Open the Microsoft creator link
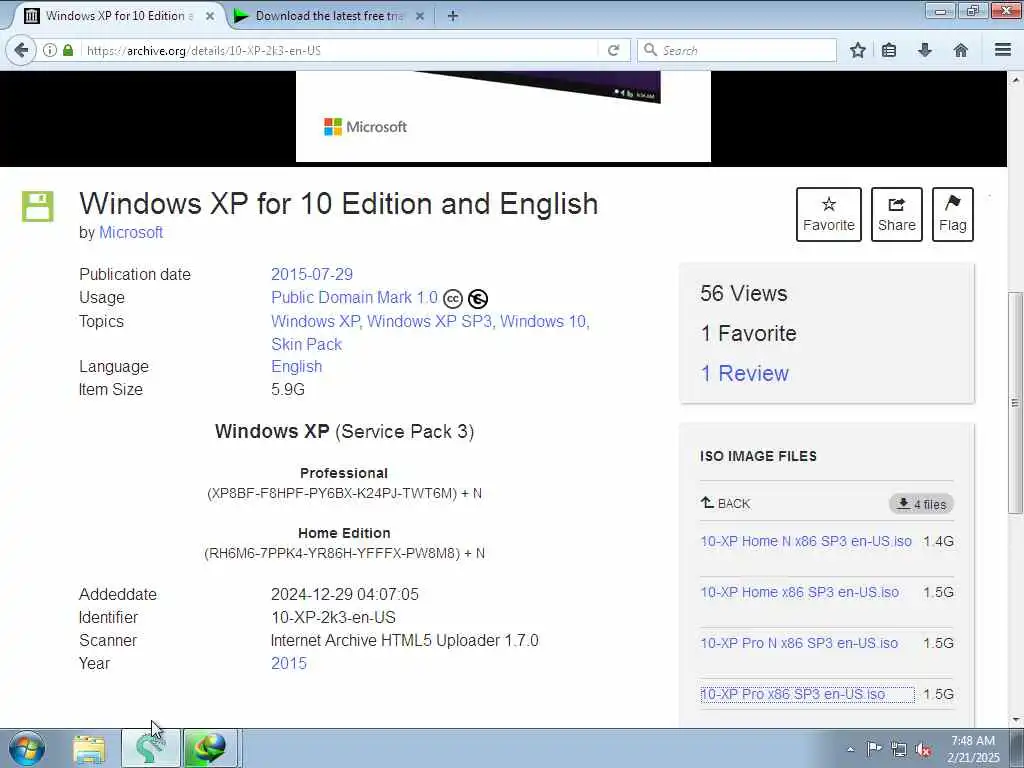The width and height of the screenshot is (1024, 768). click(131, 232)
